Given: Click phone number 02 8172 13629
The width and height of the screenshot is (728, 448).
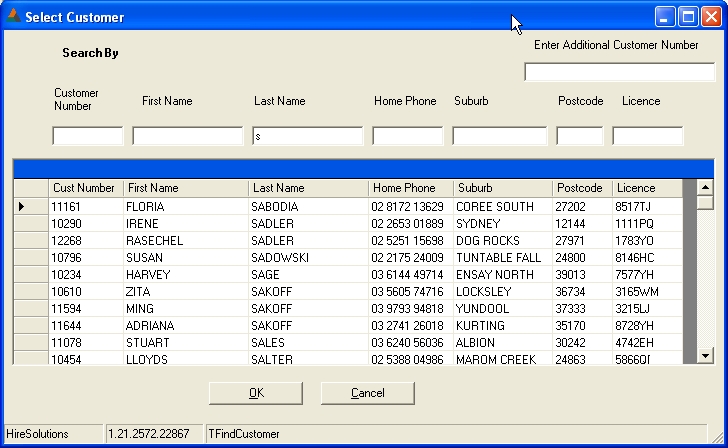Looking at the screenshot, I should [x=407, y=207].
